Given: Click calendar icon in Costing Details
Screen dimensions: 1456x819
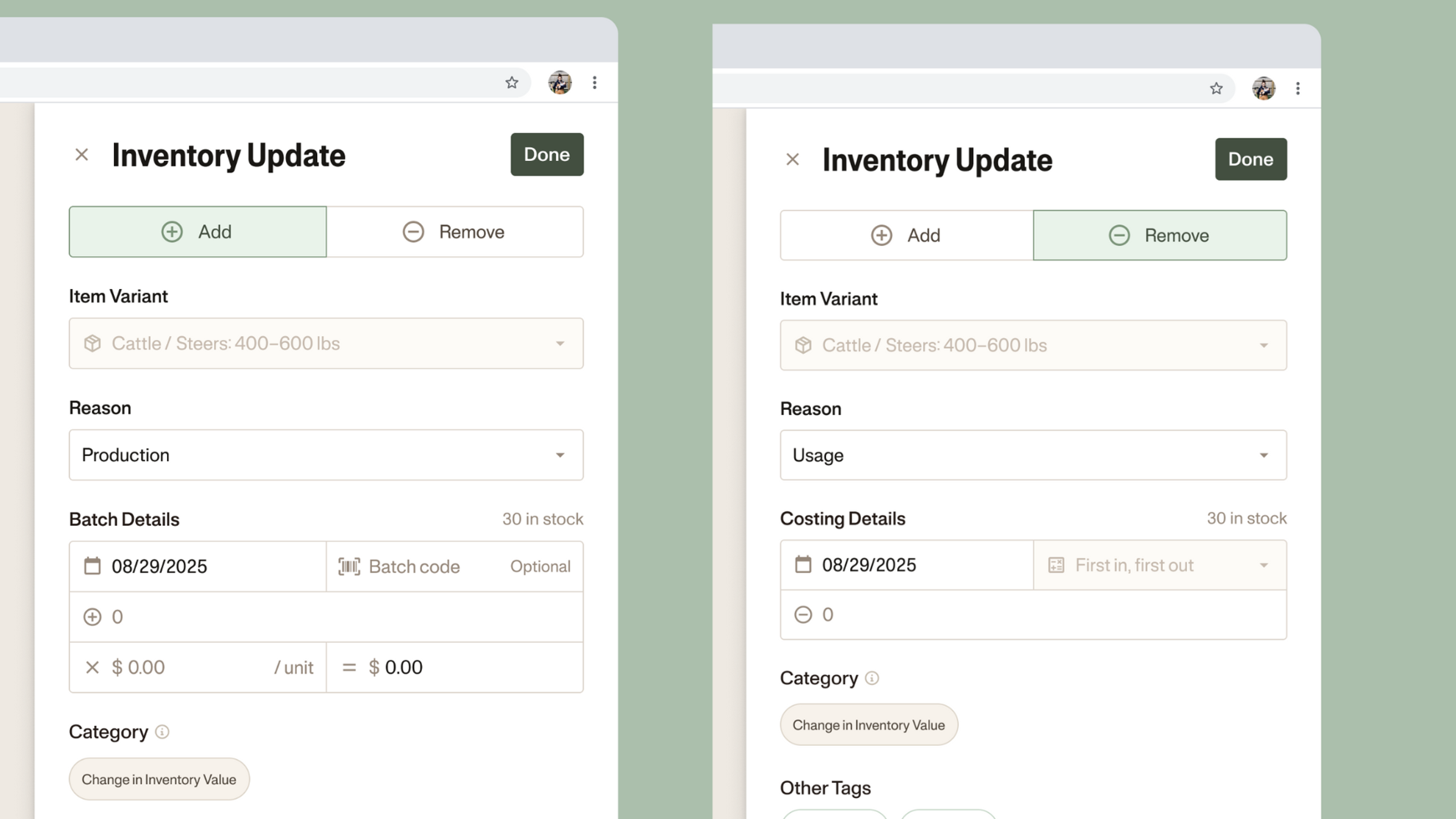Looking at the screenshot, I should (x=803, y=565).
